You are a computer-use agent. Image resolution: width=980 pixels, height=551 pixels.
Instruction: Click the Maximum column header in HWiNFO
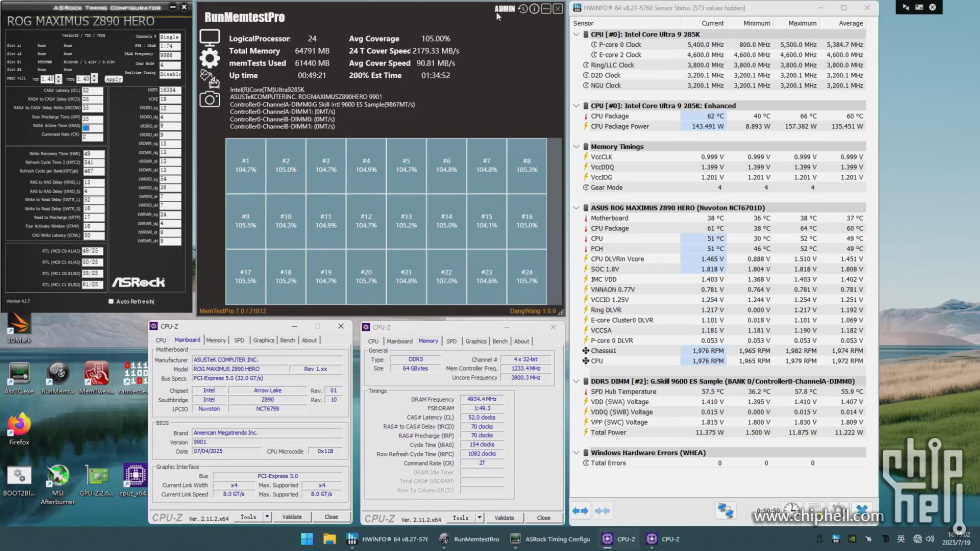pyautogui.click(x=802, y=23)
